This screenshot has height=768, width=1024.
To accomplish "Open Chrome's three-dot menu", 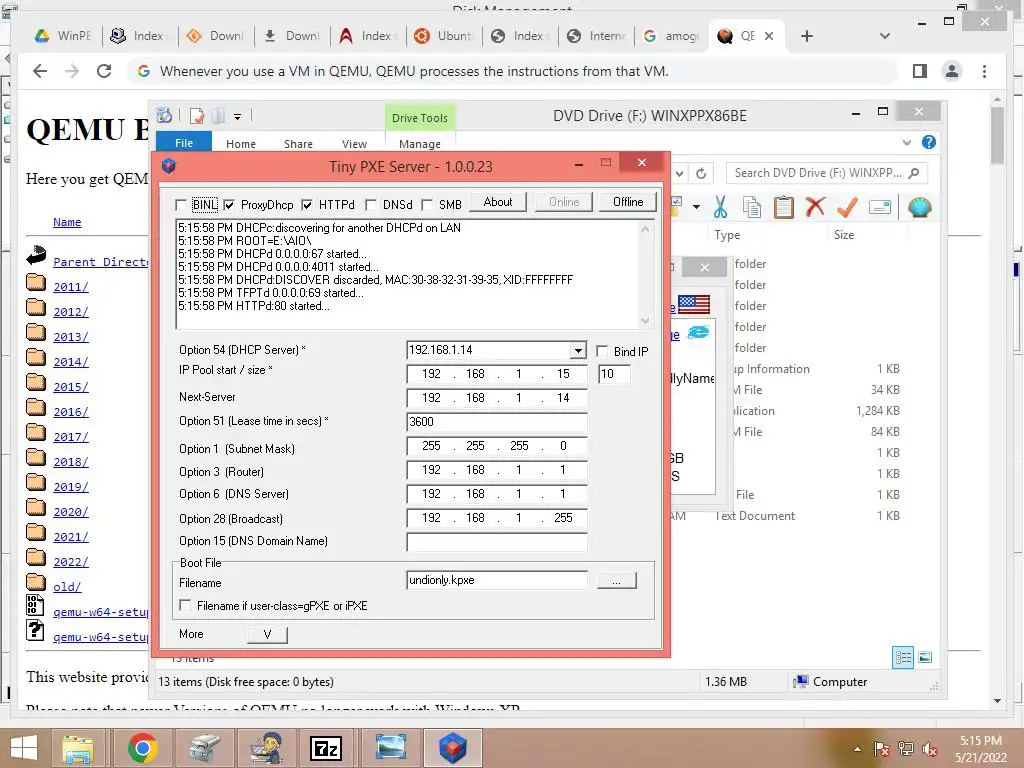I will pos(984,71).
